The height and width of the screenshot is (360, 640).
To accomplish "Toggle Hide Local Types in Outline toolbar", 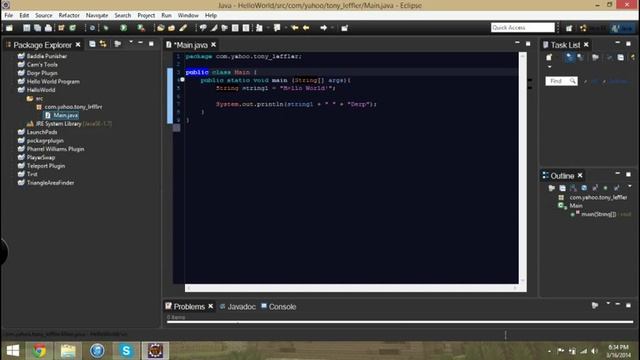I will tap(616, 188).
